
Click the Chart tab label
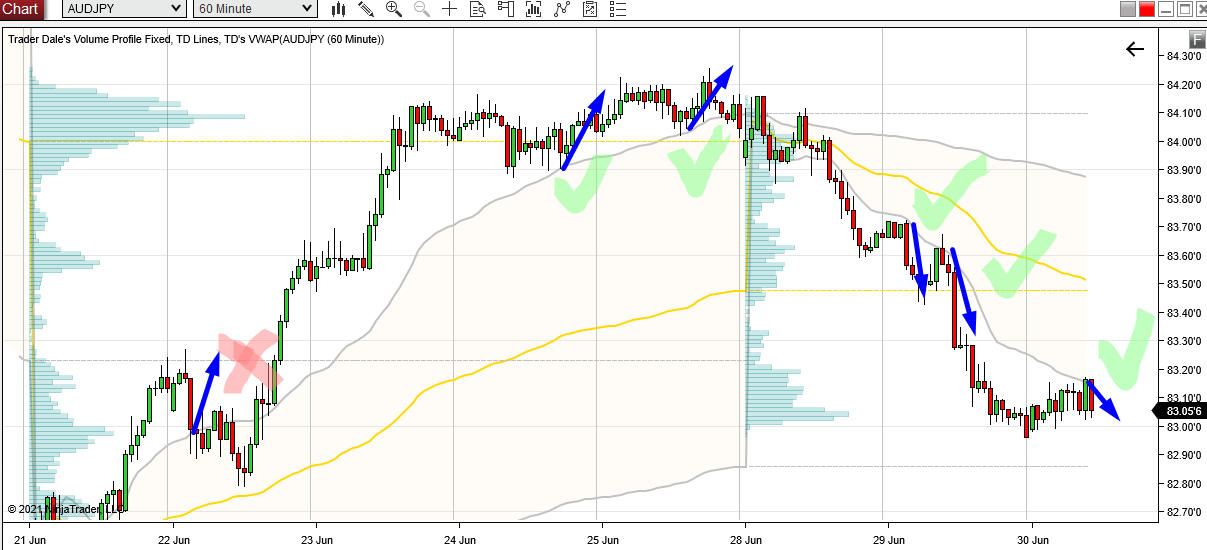coord(22,9)
